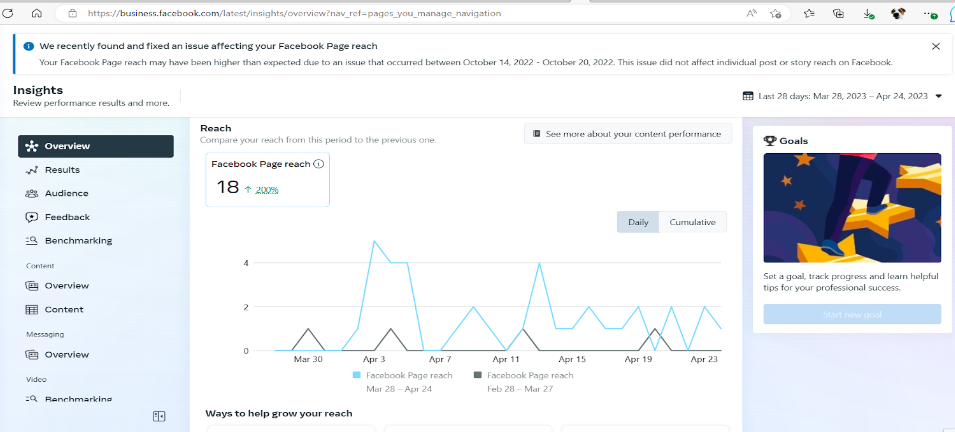
Task: Switch the chart to Cumulative view
Action: click(692, 222)
